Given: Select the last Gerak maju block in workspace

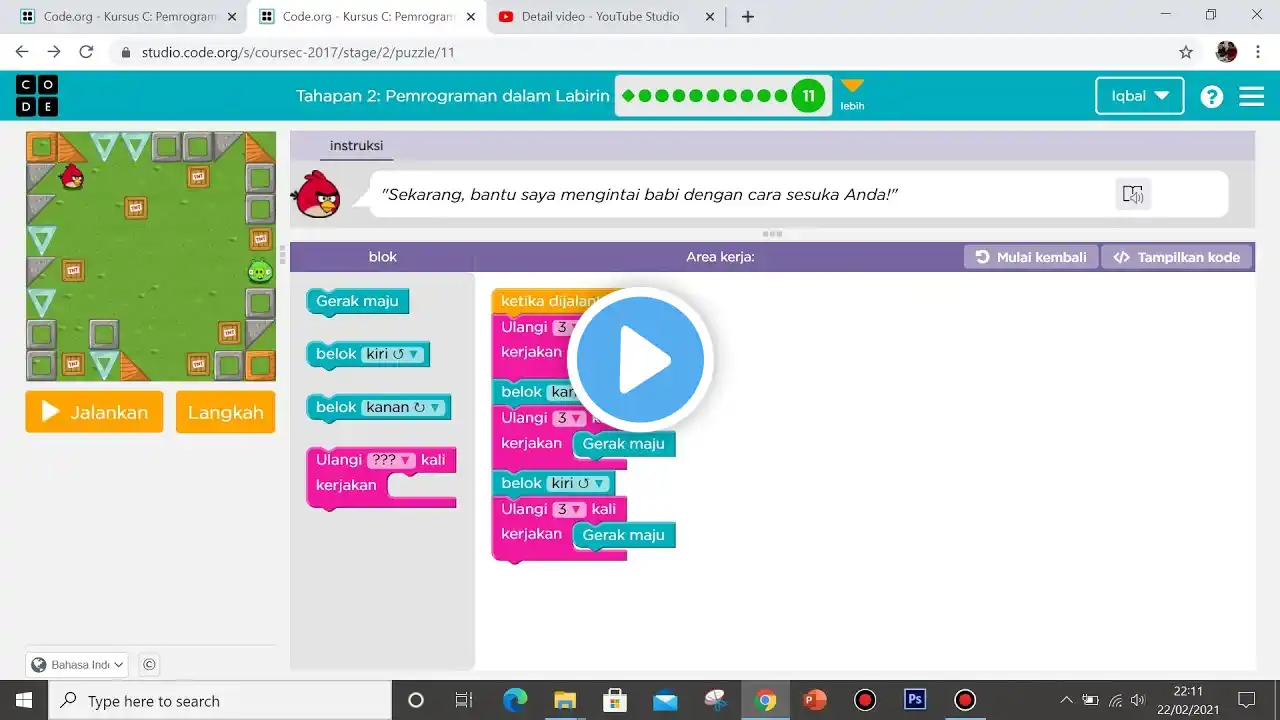Looking at the screenshot, I should pyautogui.click(x=624, y=535).
